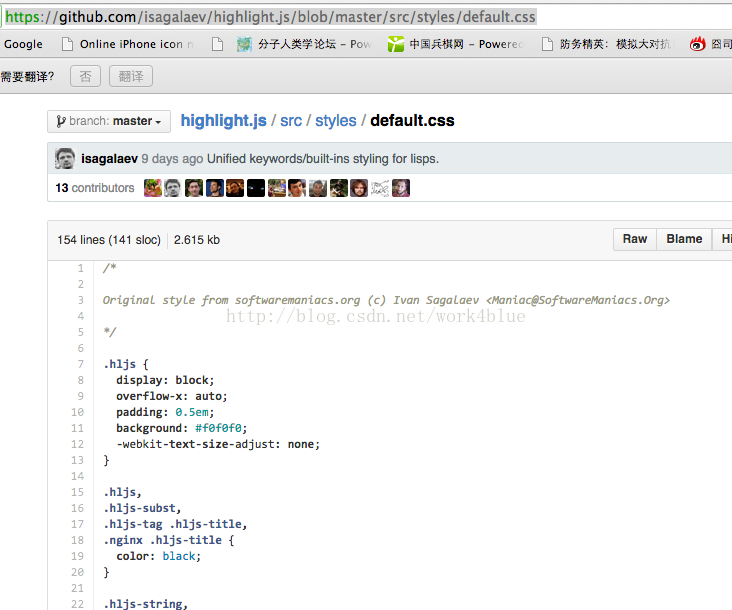Click line number 19
This screenshot has width=732, height=610.
click(77, 556)
